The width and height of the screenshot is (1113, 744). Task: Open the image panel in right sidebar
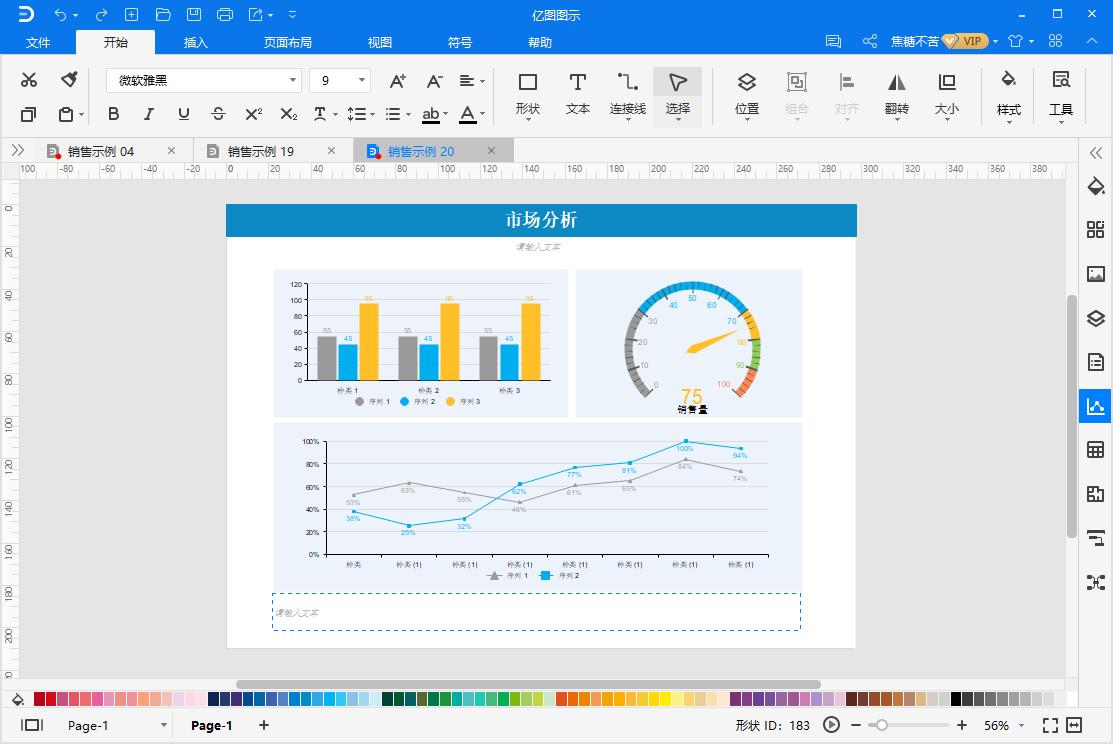[x=1096, y=274]
